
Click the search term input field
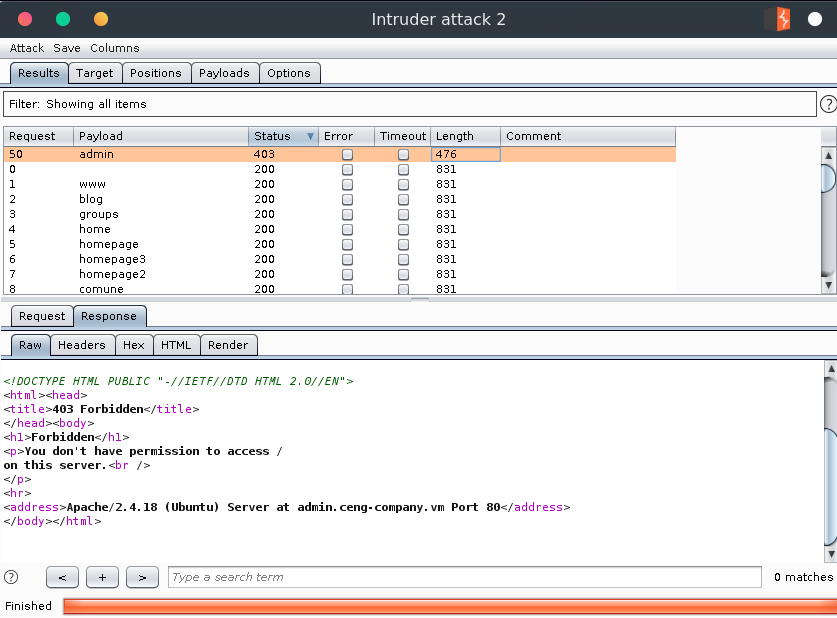click(464, 577)
